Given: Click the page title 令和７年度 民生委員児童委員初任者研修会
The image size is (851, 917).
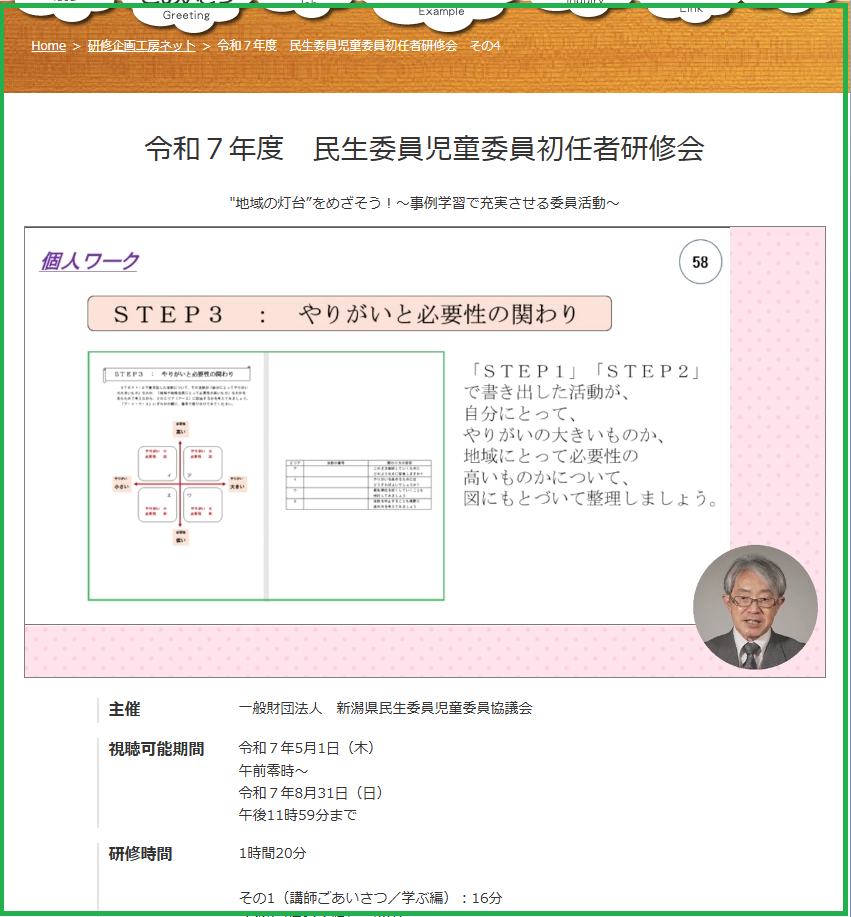Looking at the screenshot, I should [x=425, y=149].
